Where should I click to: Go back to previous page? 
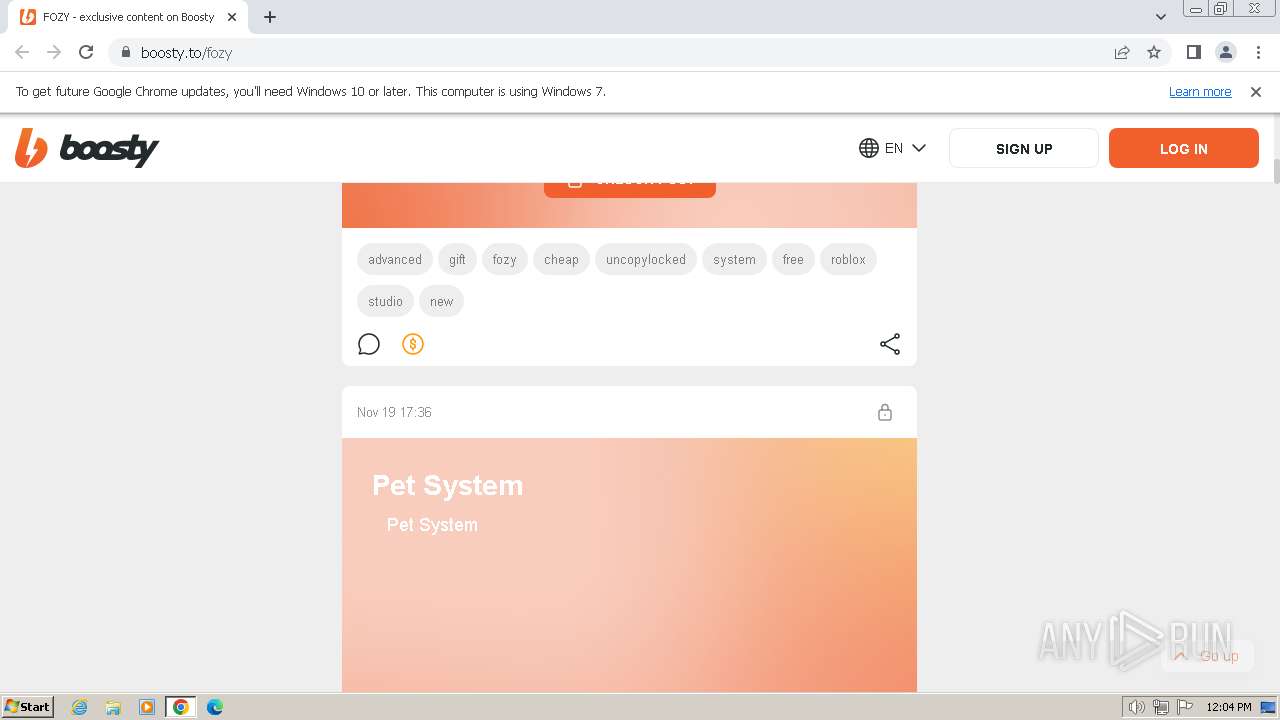[x=22, y=52]
